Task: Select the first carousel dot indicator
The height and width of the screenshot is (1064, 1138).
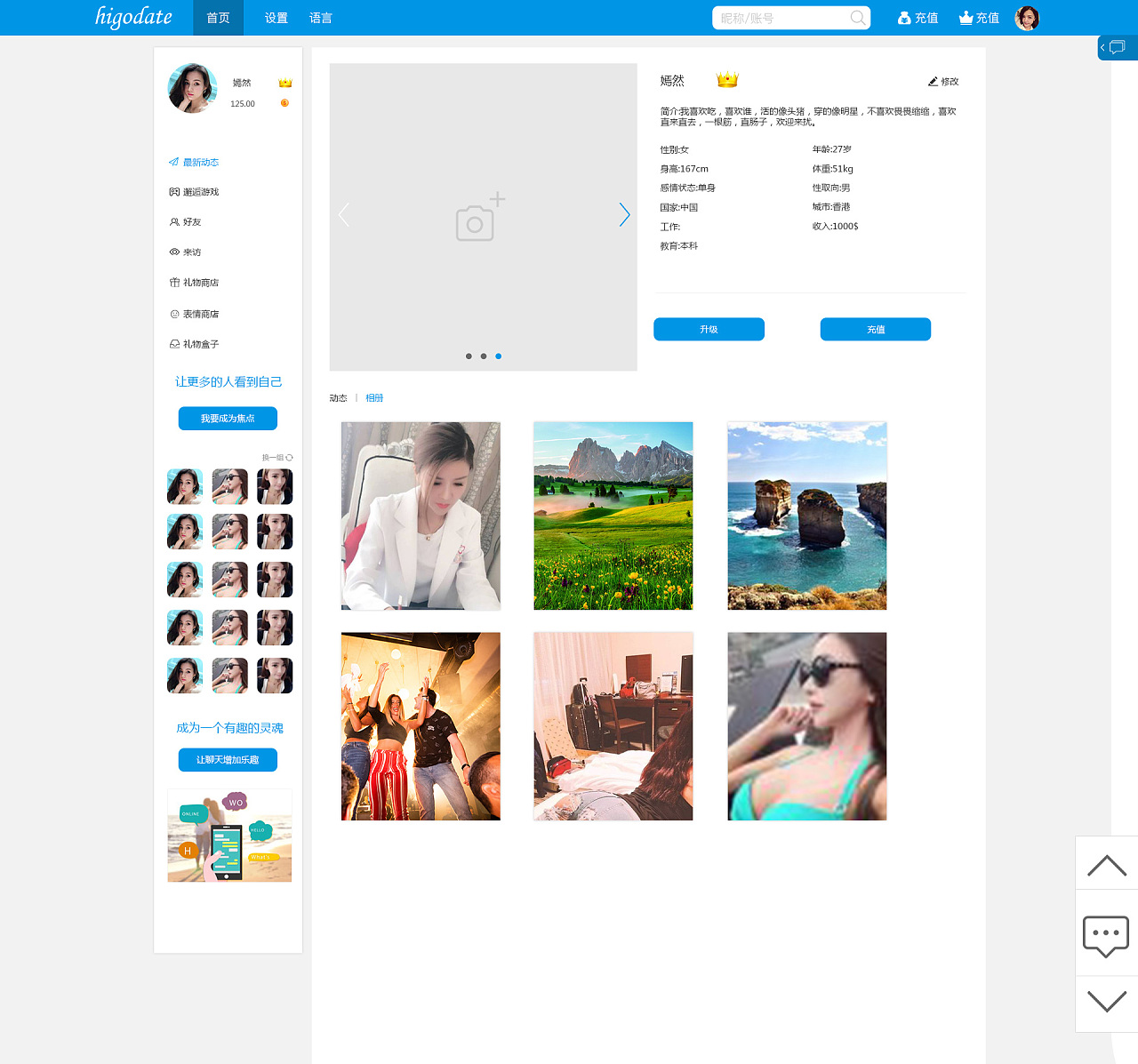Action: [x=469, y=356]
